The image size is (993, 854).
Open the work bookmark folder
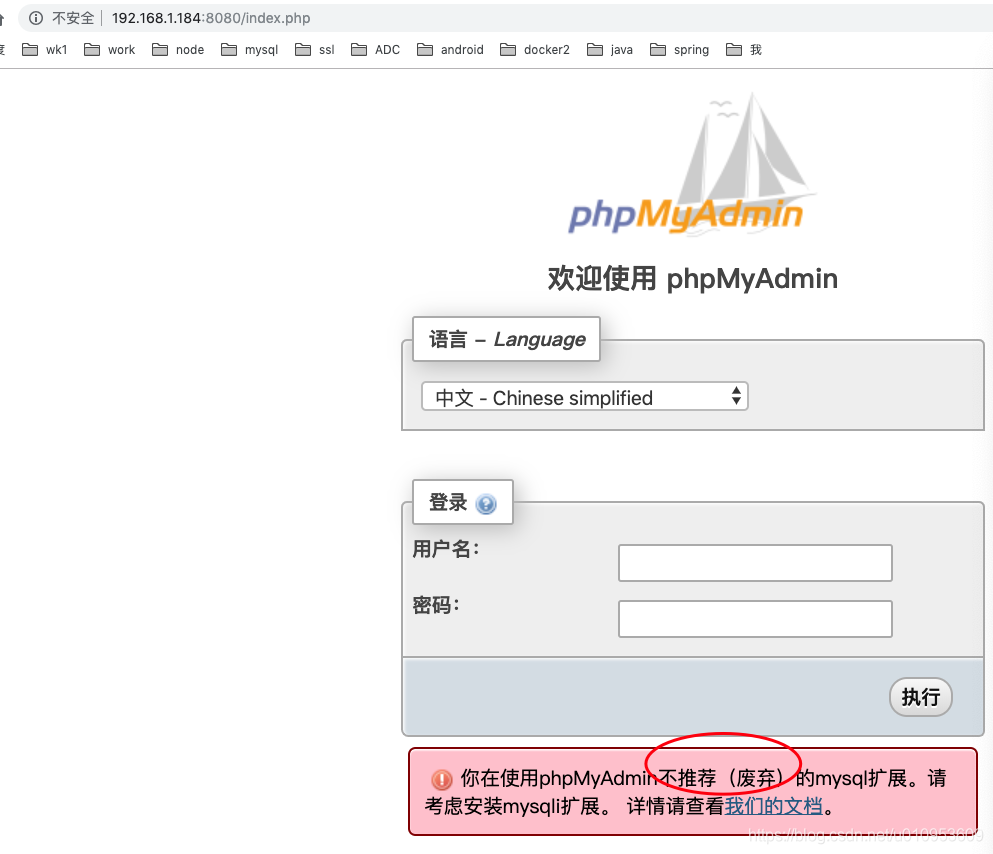[110, 49]
